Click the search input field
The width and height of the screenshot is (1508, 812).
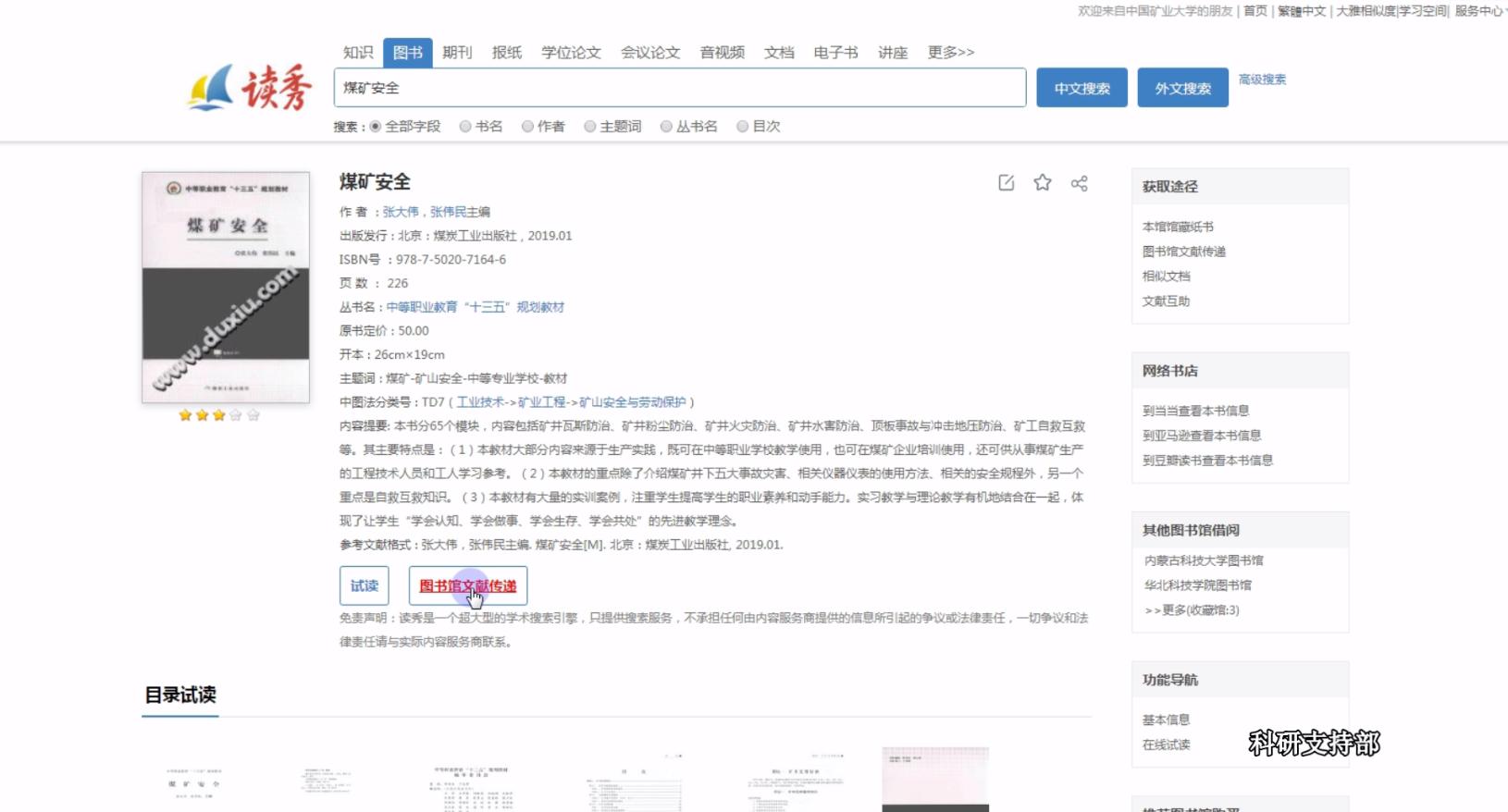(x=679, y=88)
